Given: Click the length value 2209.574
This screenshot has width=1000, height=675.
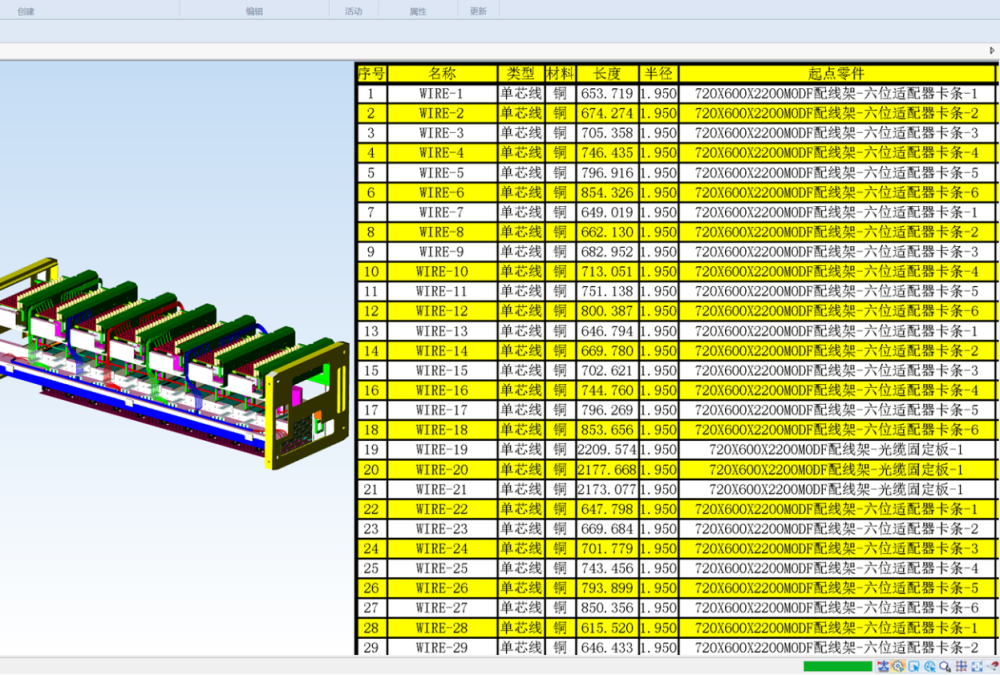Looking at the screenshot, I should [x=607, y=449].
